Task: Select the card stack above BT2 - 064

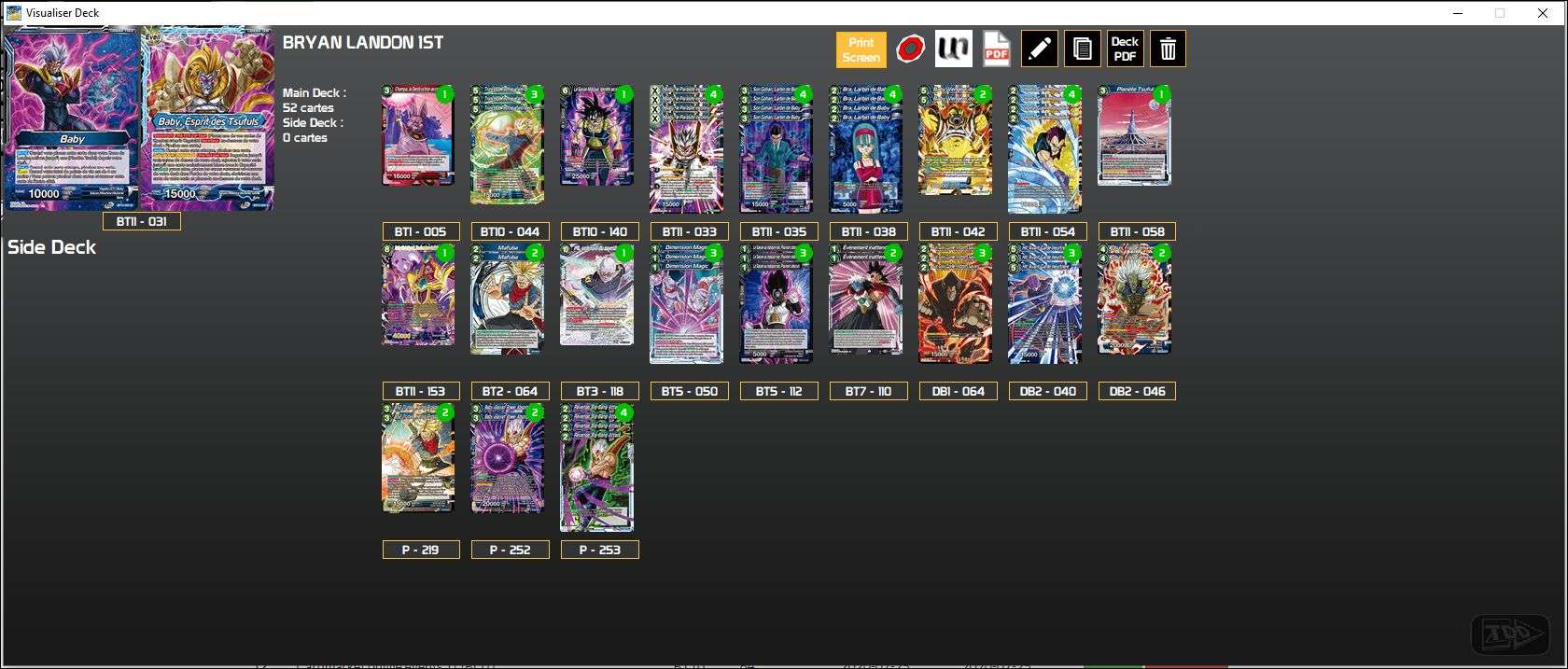Action: tap(507, 300)
